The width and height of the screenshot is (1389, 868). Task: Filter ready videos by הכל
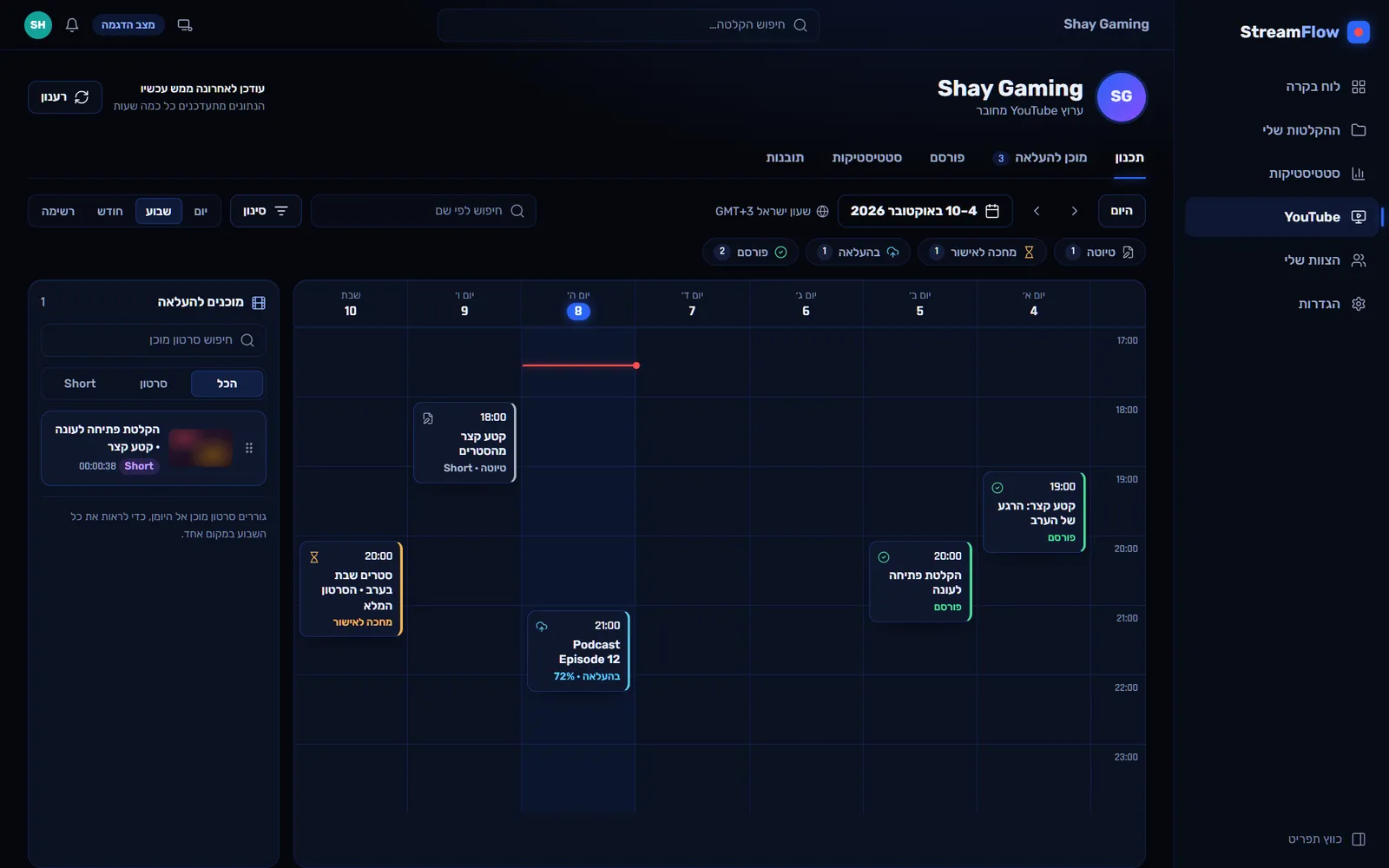[x=227, y=384]
